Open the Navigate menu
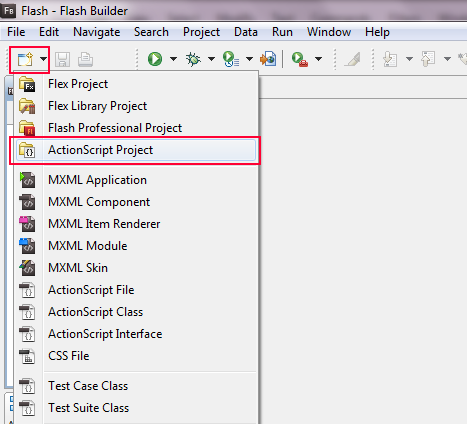 (x=97, y=32)
